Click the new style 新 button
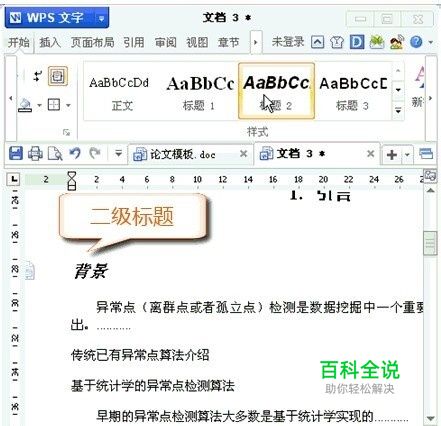Screen dimensions: 441x426 [419, 87]
